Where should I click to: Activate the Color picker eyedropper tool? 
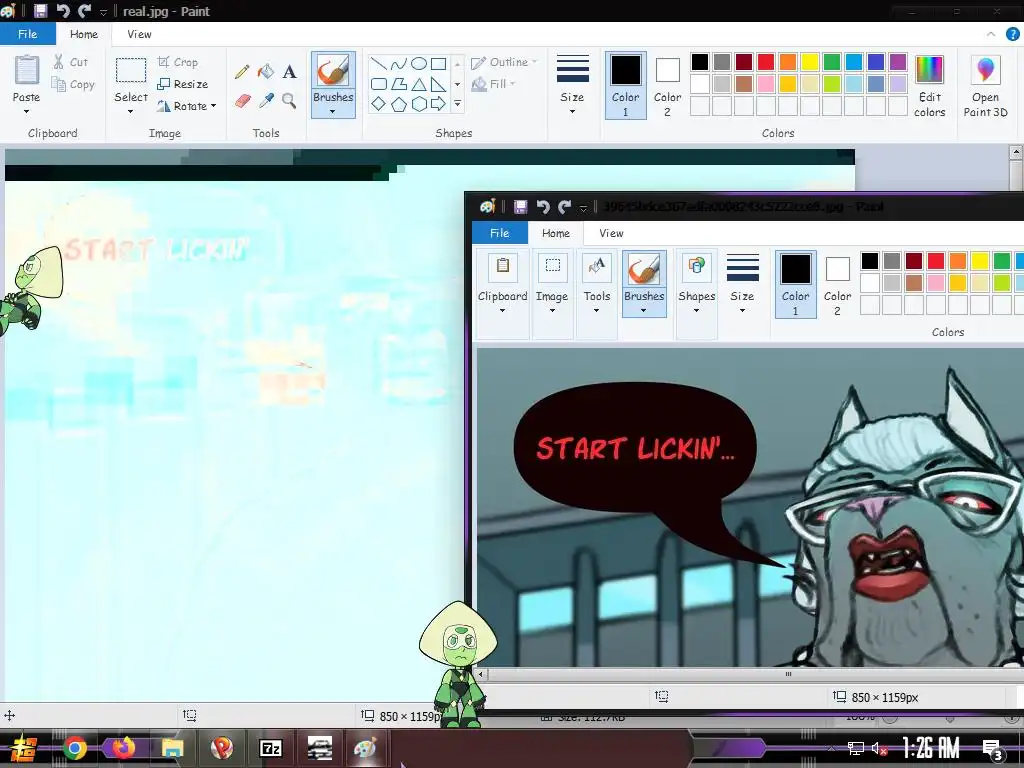click(x=266, y=101)
